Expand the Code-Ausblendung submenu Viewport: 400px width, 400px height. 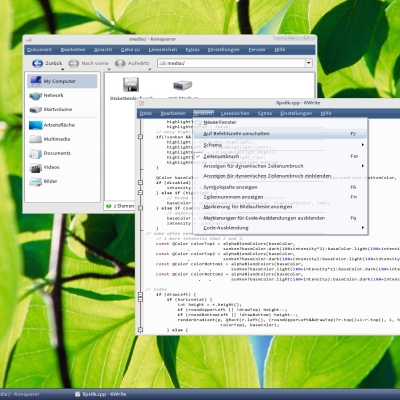coord(279,228)
